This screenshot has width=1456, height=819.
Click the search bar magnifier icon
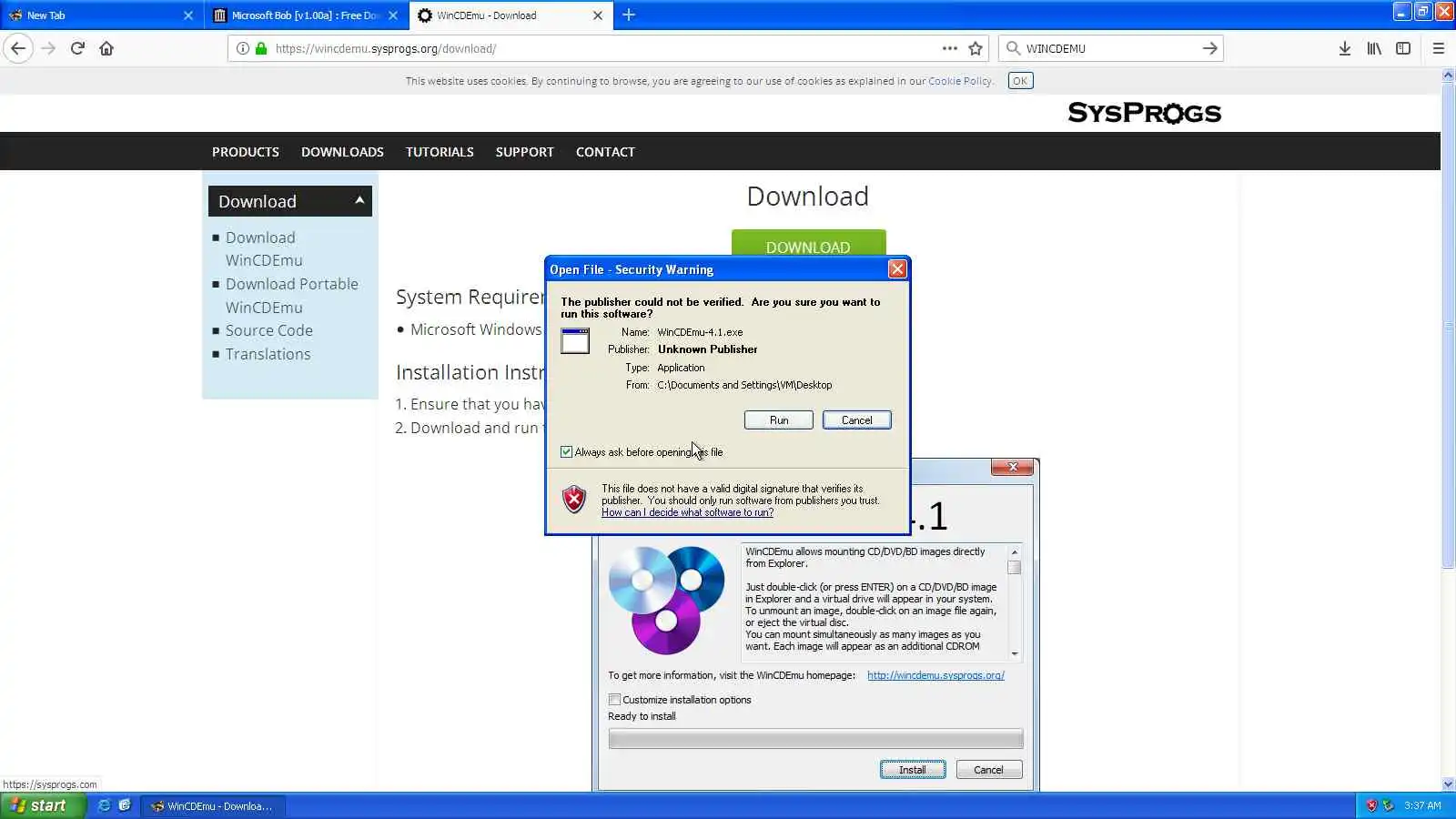pyautogui.click(x=1013, y=48)
